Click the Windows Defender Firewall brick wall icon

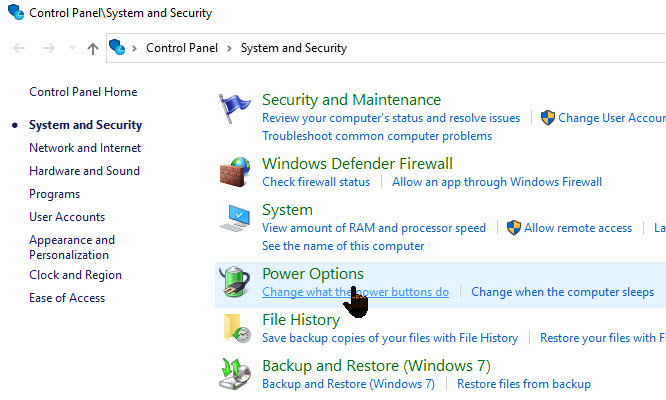pyautogui.click(x=236, y=171)
